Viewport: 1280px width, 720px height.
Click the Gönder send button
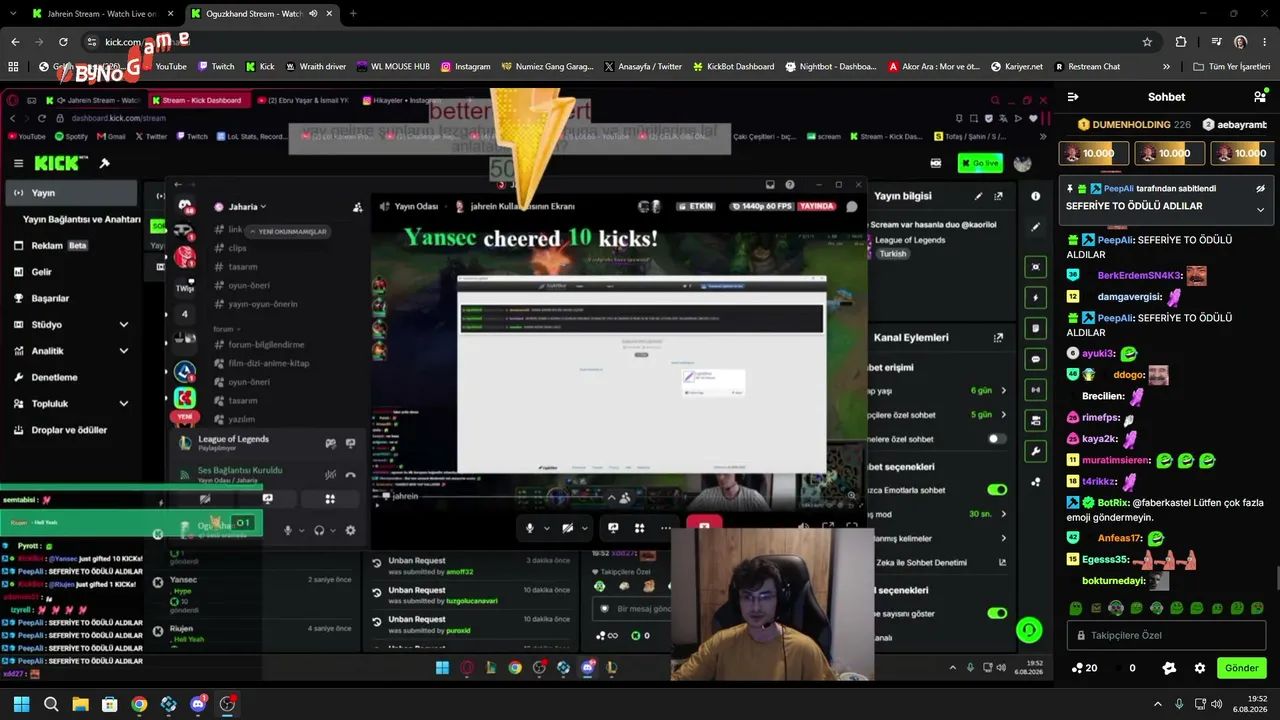pyautogui.click(x=1242, y=668)
